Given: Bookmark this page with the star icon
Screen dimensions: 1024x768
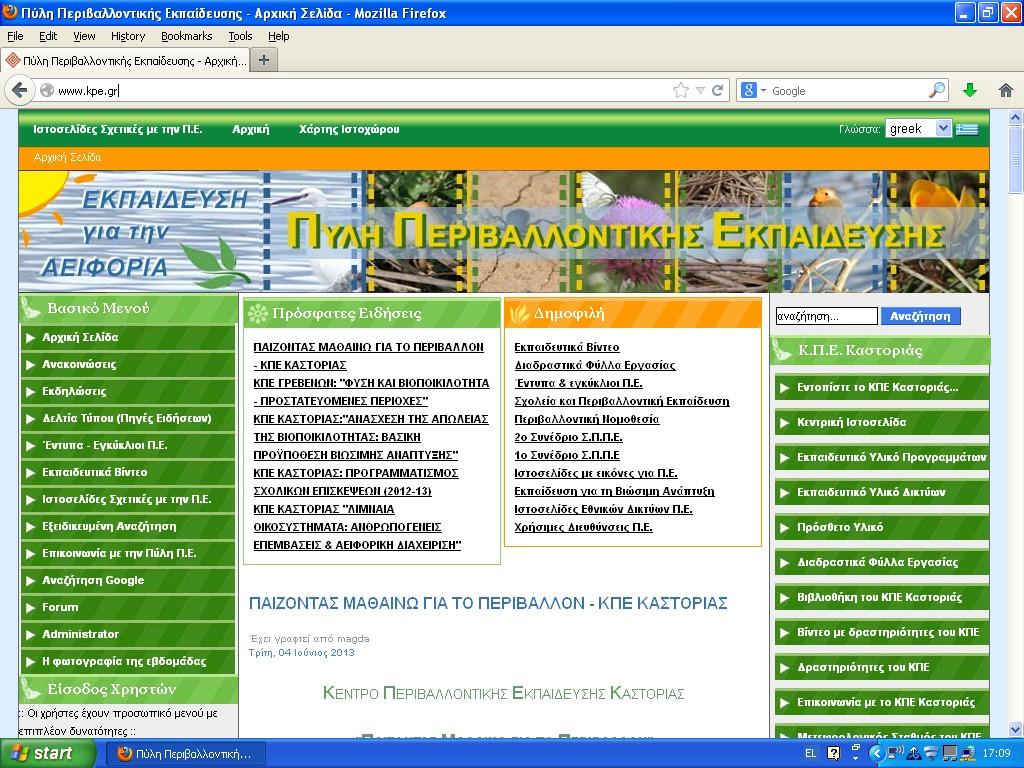Looking at the screenshot, I should (x=680, y=90).
